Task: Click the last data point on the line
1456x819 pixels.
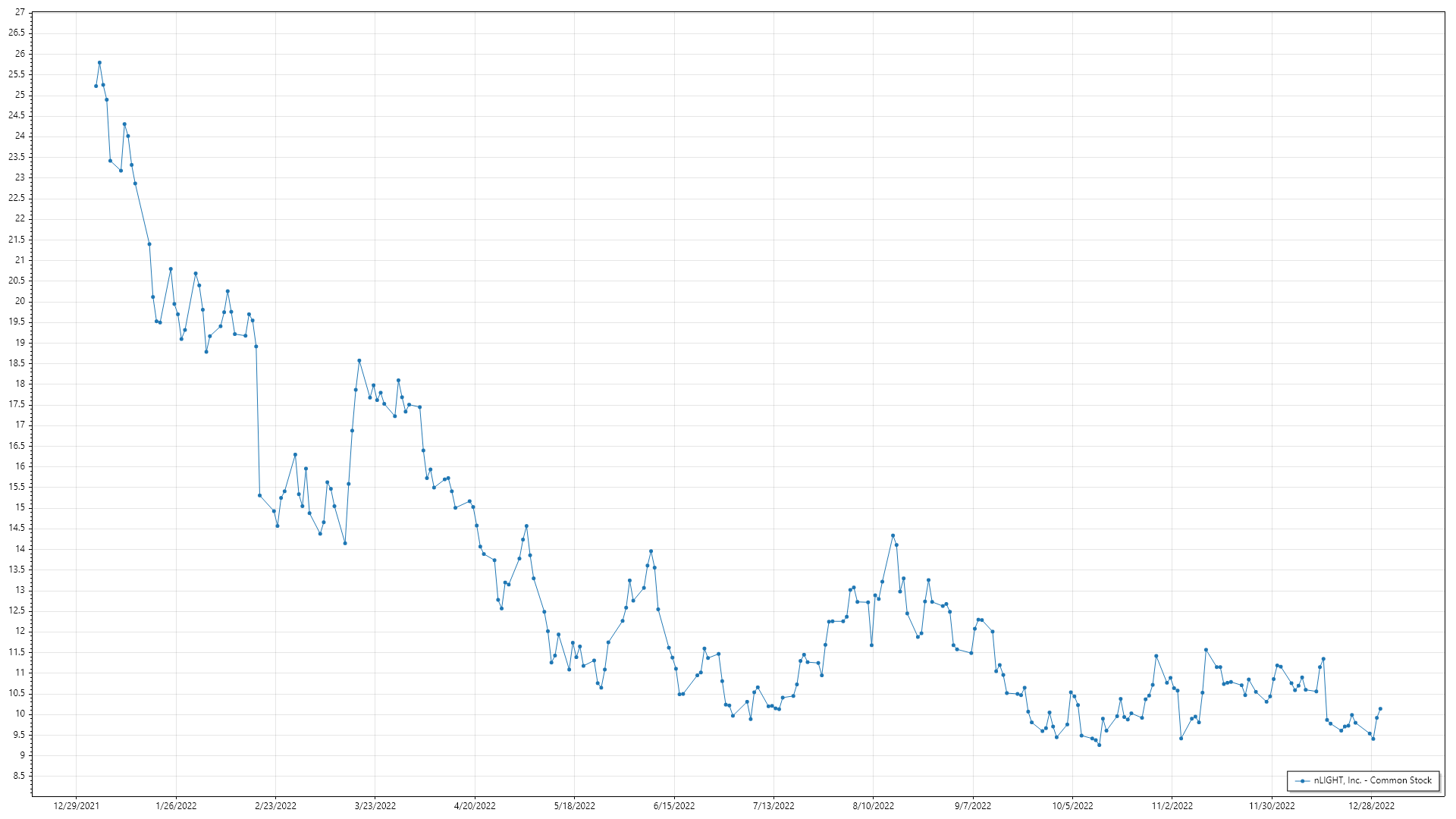Action: (1380, 709)
